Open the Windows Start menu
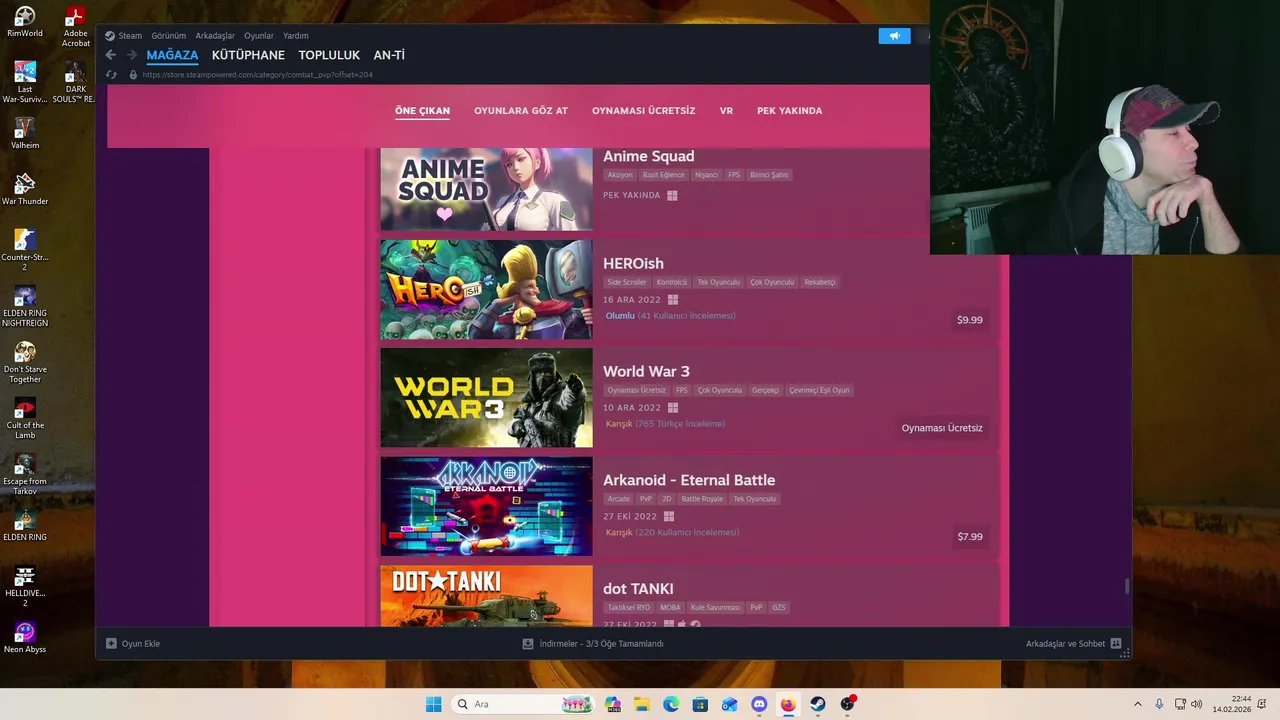 point(433,704)
